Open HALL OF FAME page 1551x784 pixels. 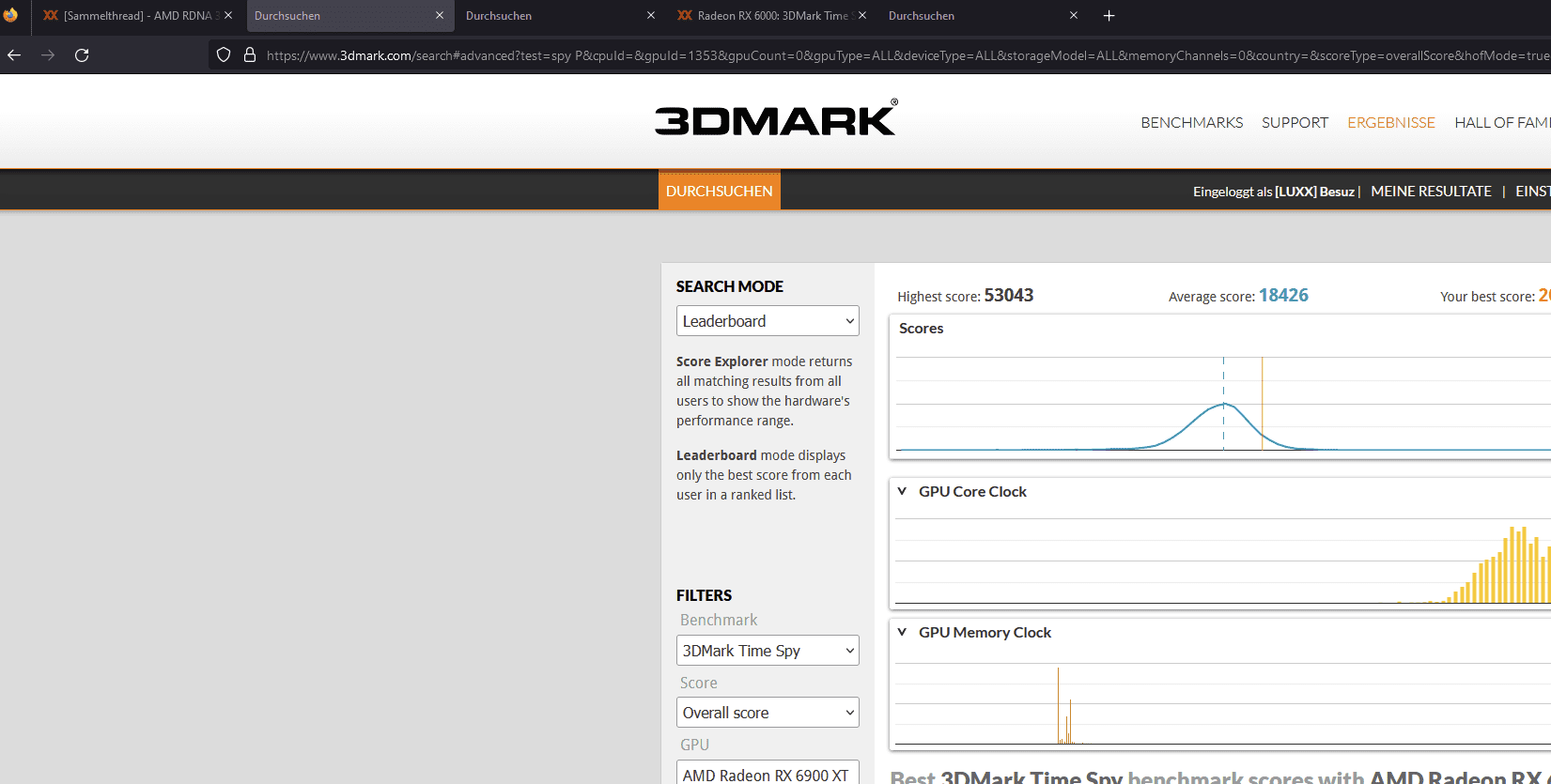(1502, 123)
